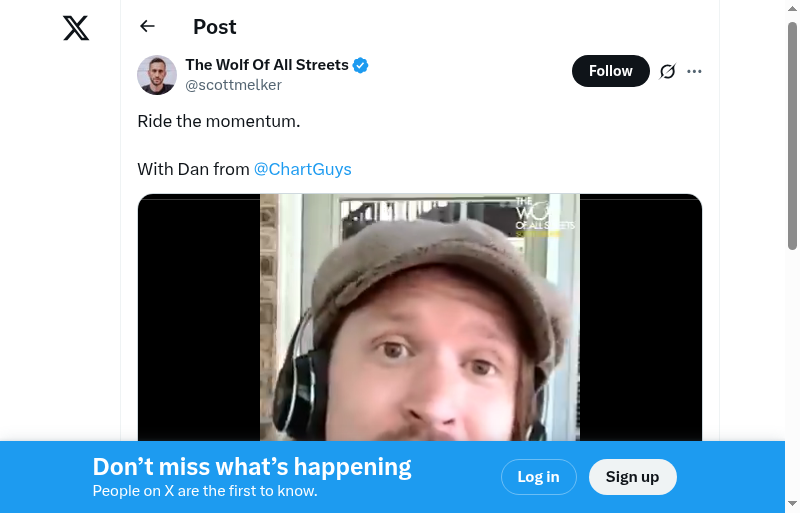Click the X logo
800x513 pixels.
[76, 28]
